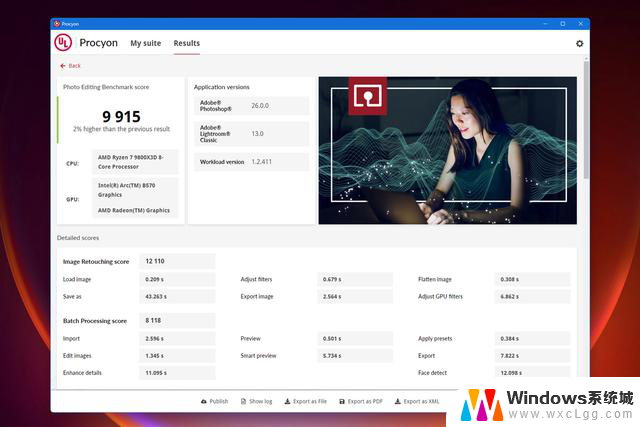Close the Procyon window
This screenshot has width=640, height=427.
[580, 24]
